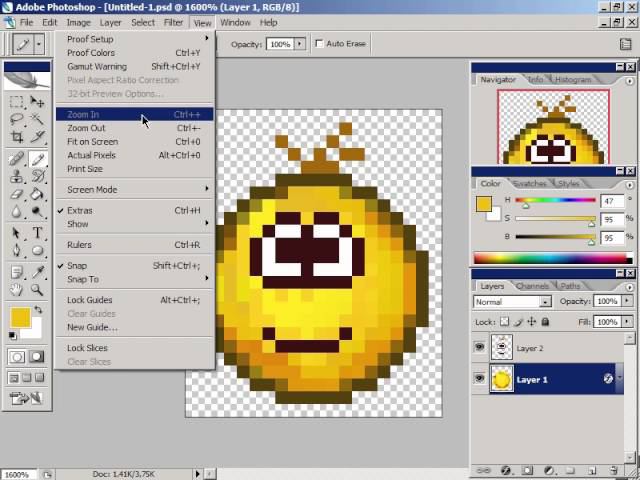The height and width of the screenshot is (480, 640).
Task: Switch to the Channels tab
Action: (532, 286)
